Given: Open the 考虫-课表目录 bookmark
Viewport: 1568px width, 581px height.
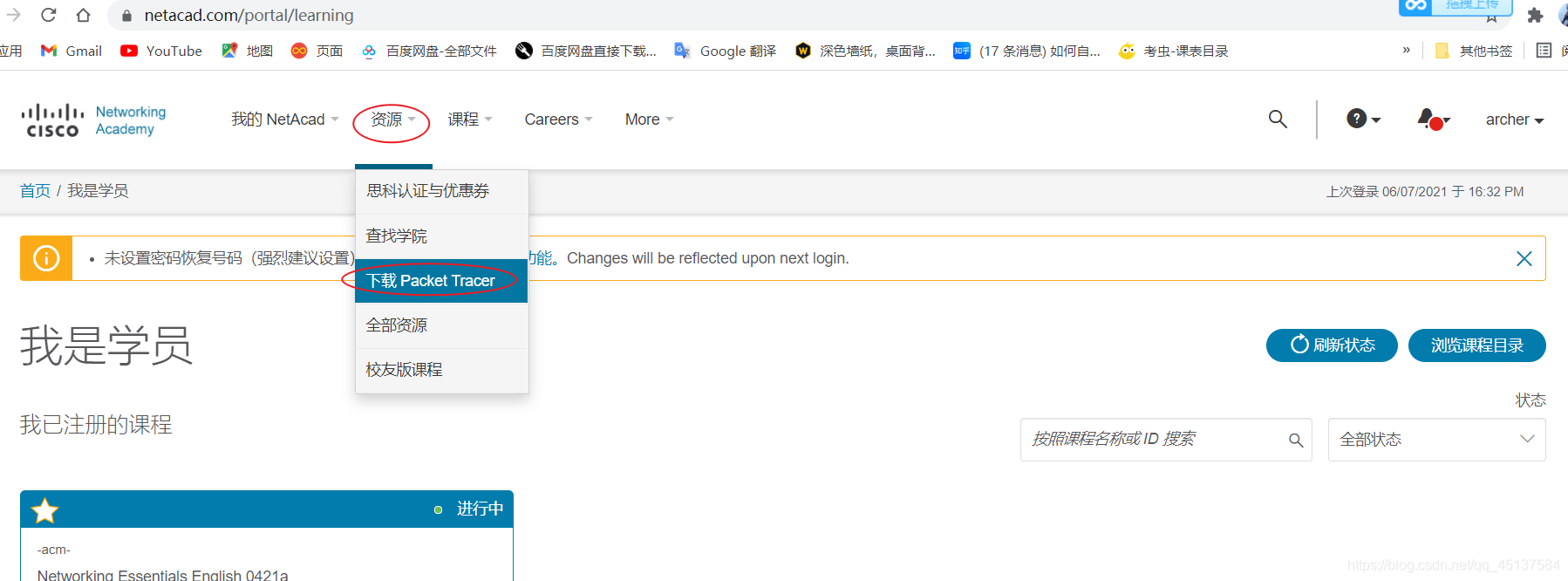Looking at the screenshot, I should pyautogui.click(x=1174, y=51).
